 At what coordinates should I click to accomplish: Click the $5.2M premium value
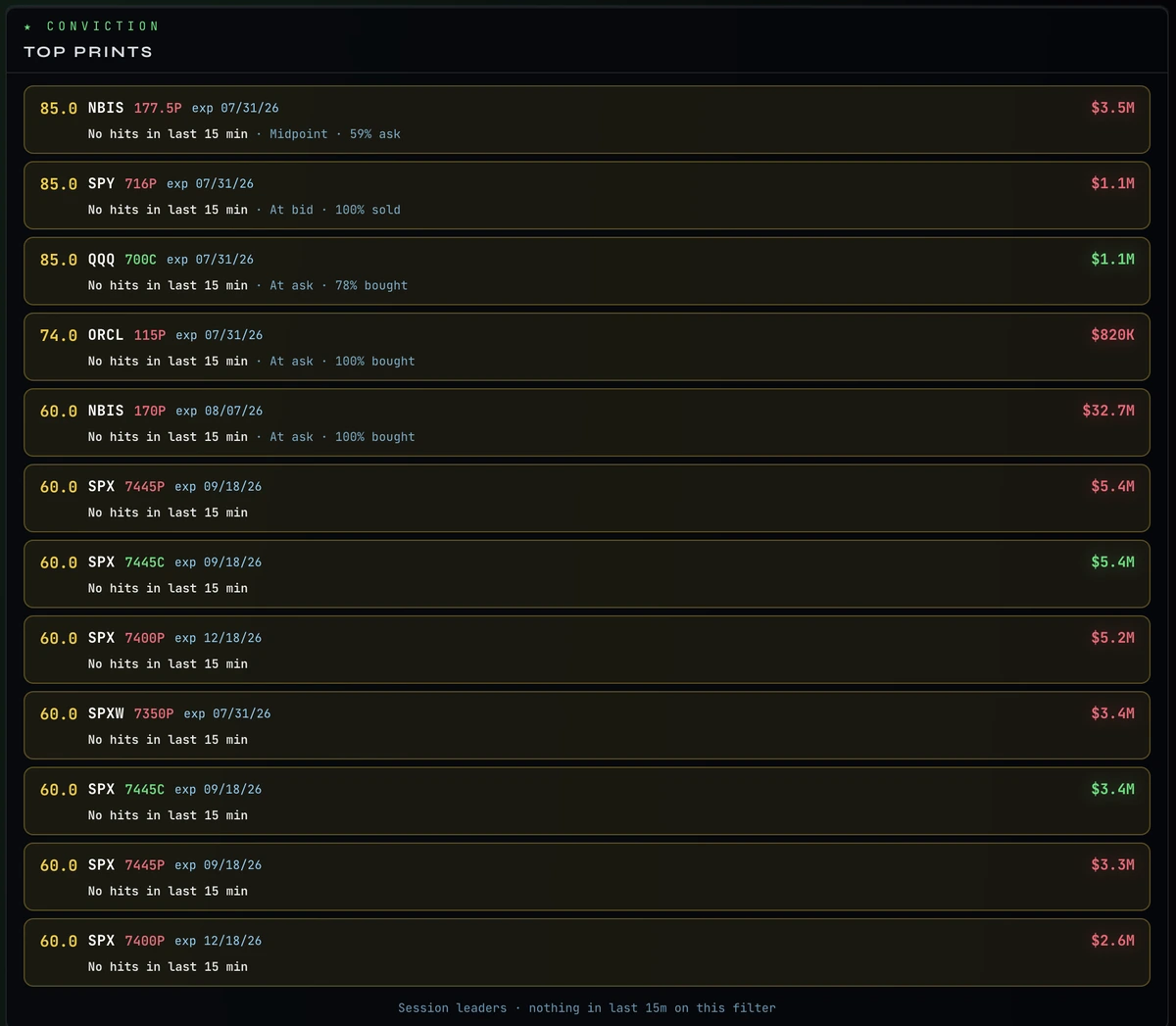1112,637
